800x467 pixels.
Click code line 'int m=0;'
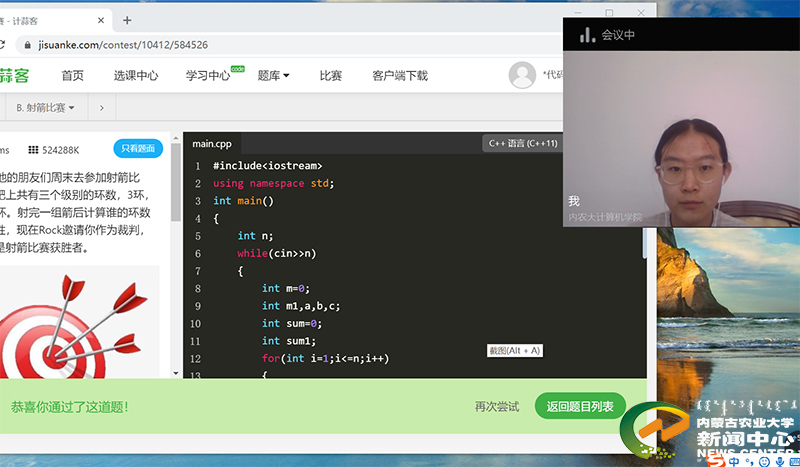286,288
